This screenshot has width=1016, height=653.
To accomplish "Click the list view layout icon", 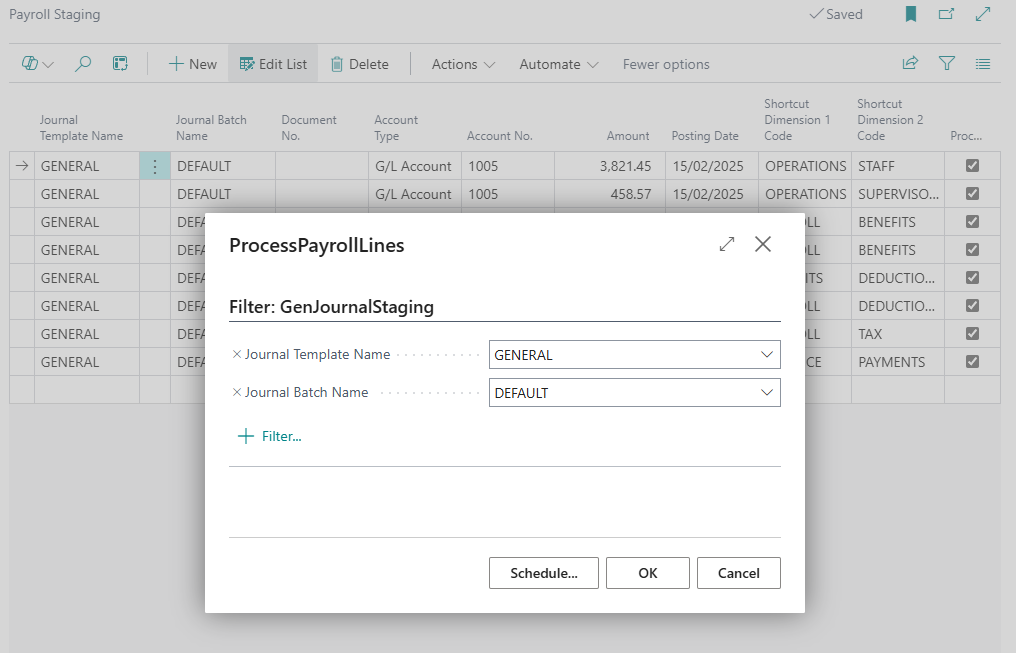I will (983, 63).
